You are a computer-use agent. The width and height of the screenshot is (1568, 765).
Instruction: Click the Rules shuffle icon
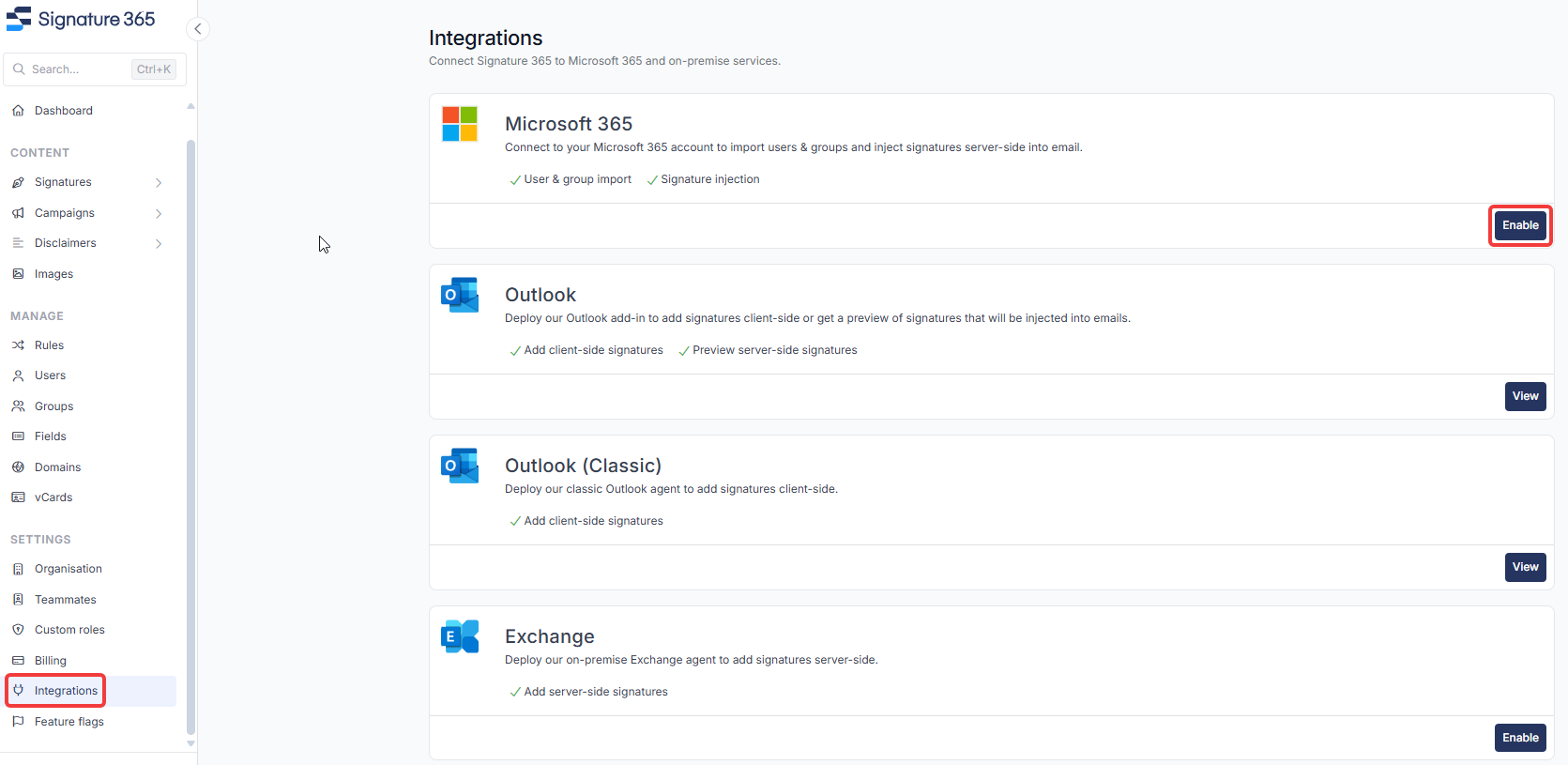[x=18, y=345]
